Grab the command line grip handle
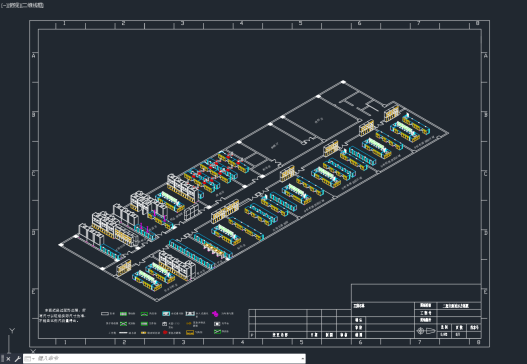Viewport: 527px width, 364px height. coord(2,359)
